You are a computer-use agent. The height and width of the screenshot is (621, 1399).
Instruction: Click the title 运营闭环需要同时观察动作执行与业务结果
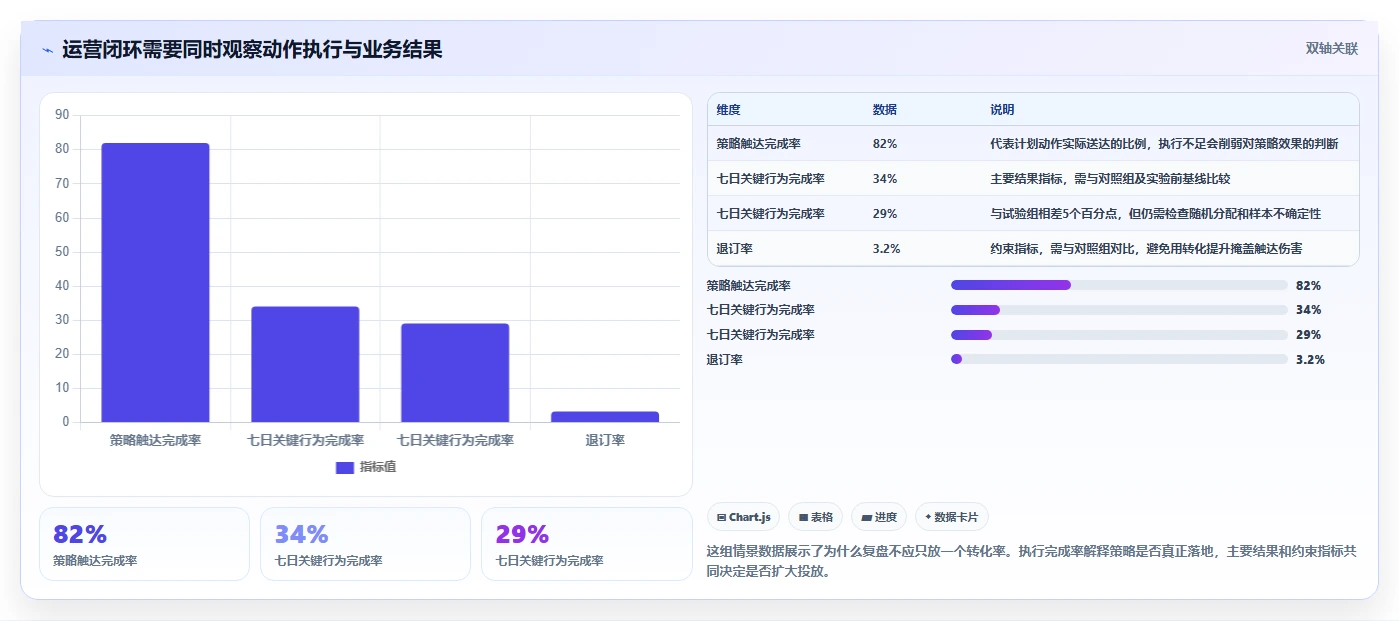click(x=252, y=50)
